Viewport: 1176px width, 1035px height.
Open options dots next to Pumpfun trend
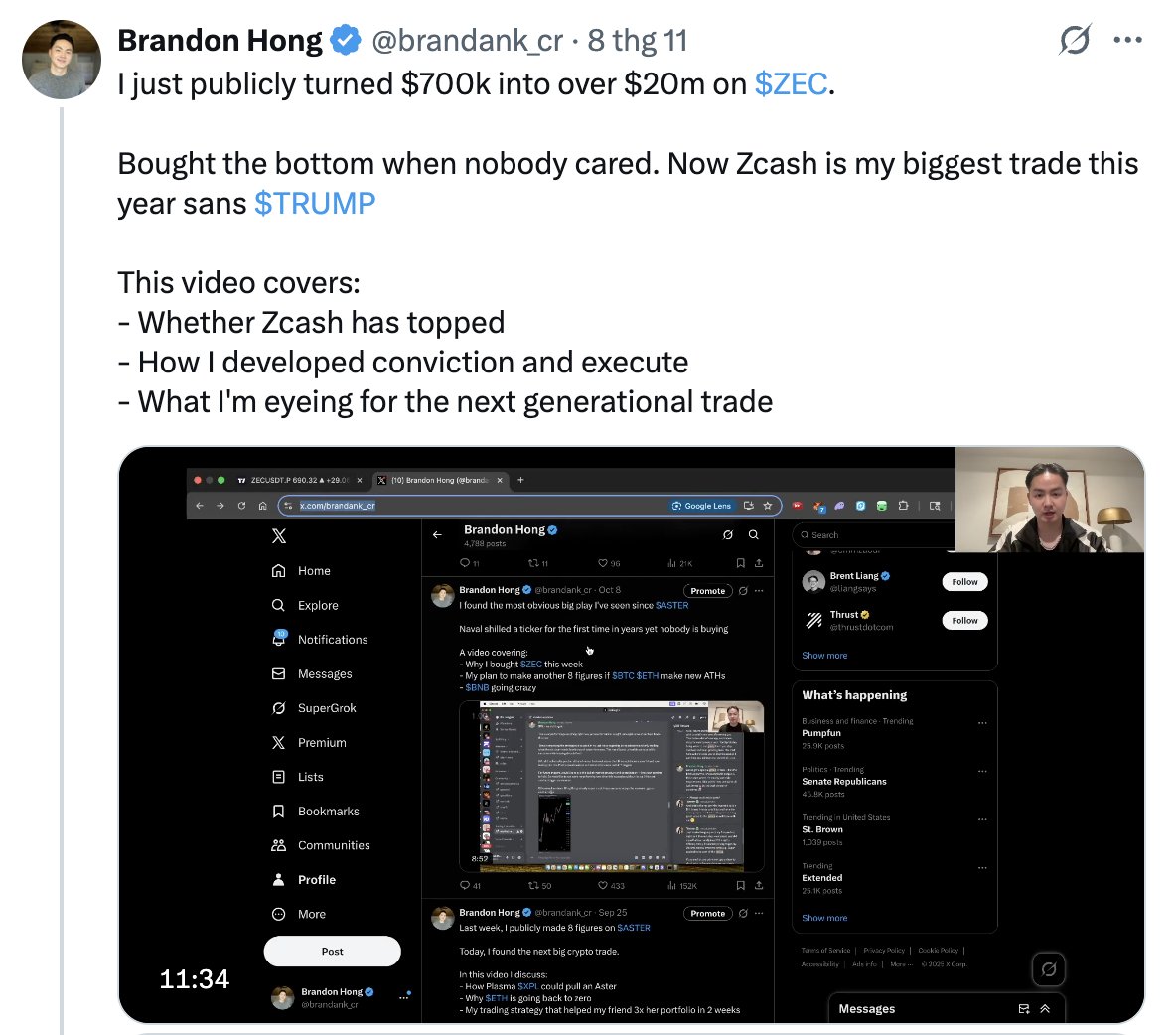[982, 722]
